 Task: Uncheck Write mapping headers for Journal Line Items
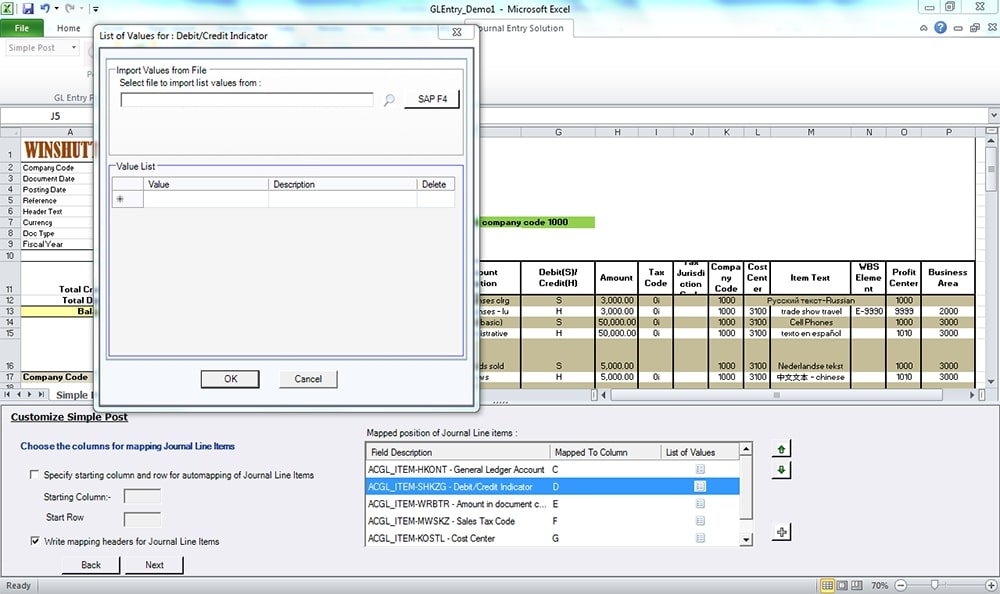click(x=36, y=541)
